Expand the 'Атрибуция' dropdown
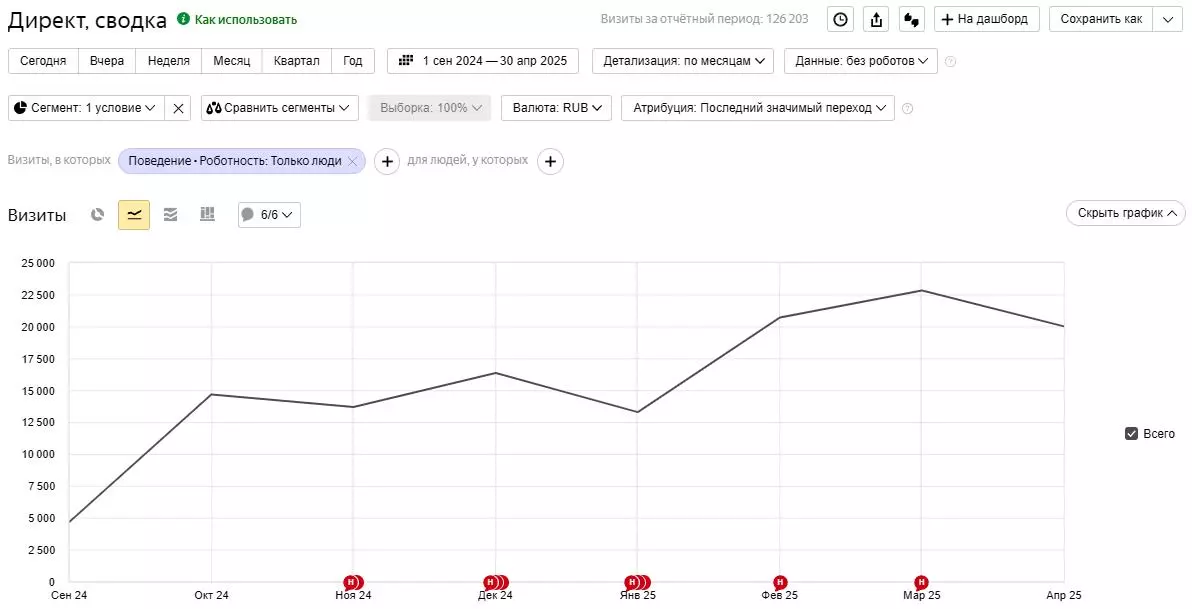The image size is (1192, 609). pos(757,108)
